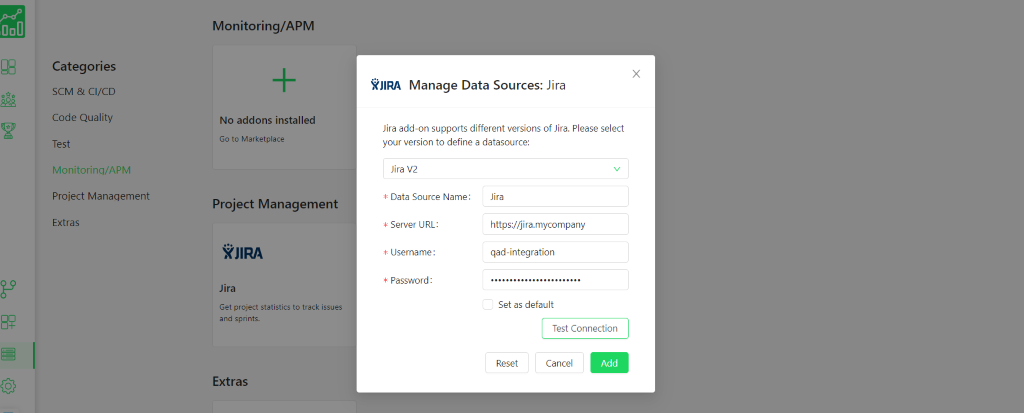Click the Project Management section heading
The width and height of the screenshot is (1024, 413).
(x=275, y=204)
